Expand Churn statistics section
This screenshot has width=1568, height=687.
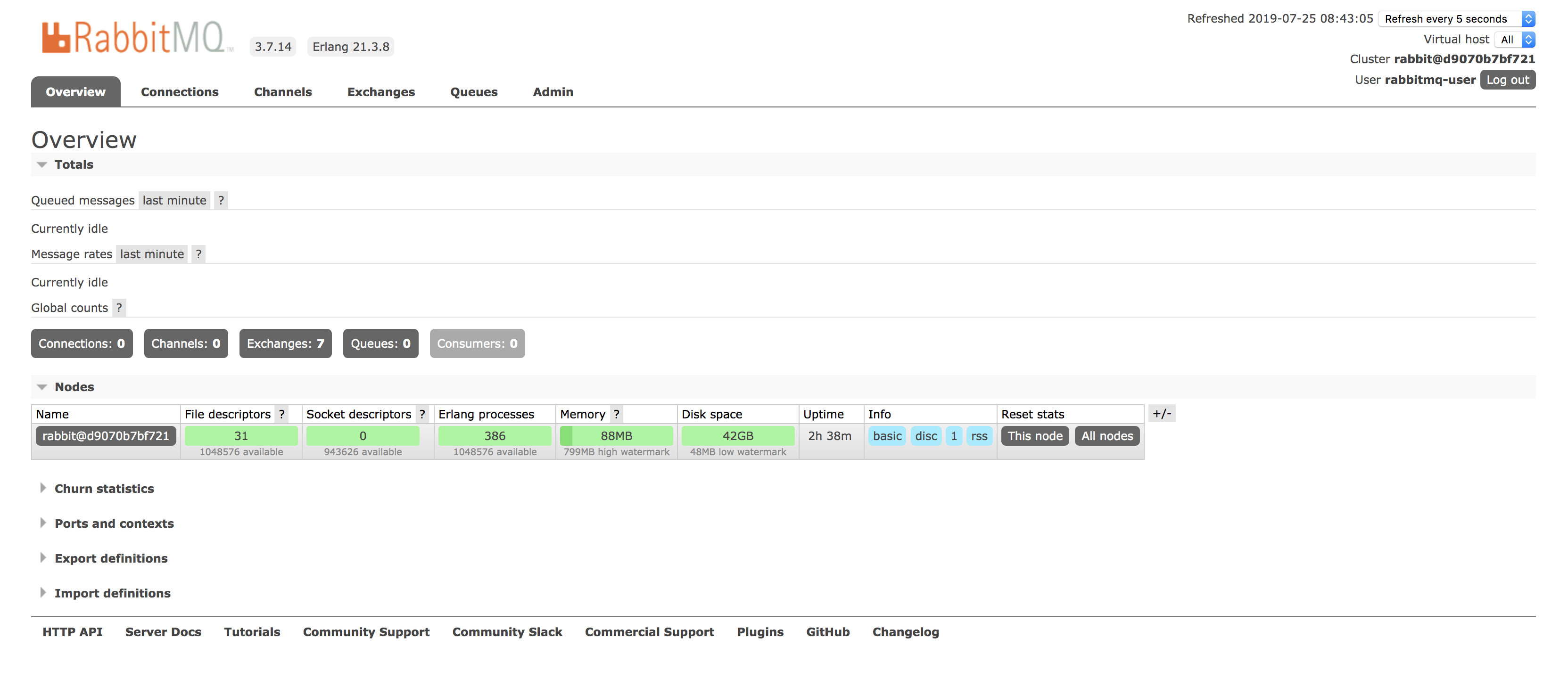coord(103,489)
